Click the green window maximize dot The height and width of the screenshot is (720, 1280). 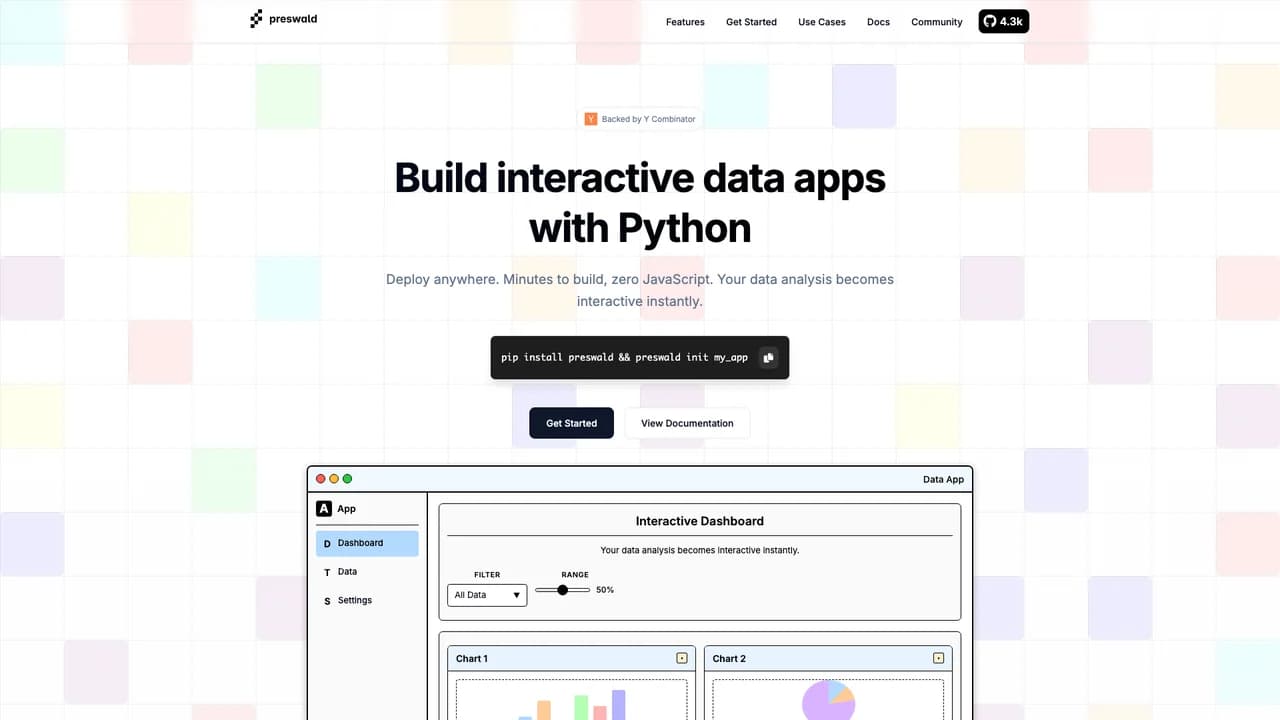[347, 479]
